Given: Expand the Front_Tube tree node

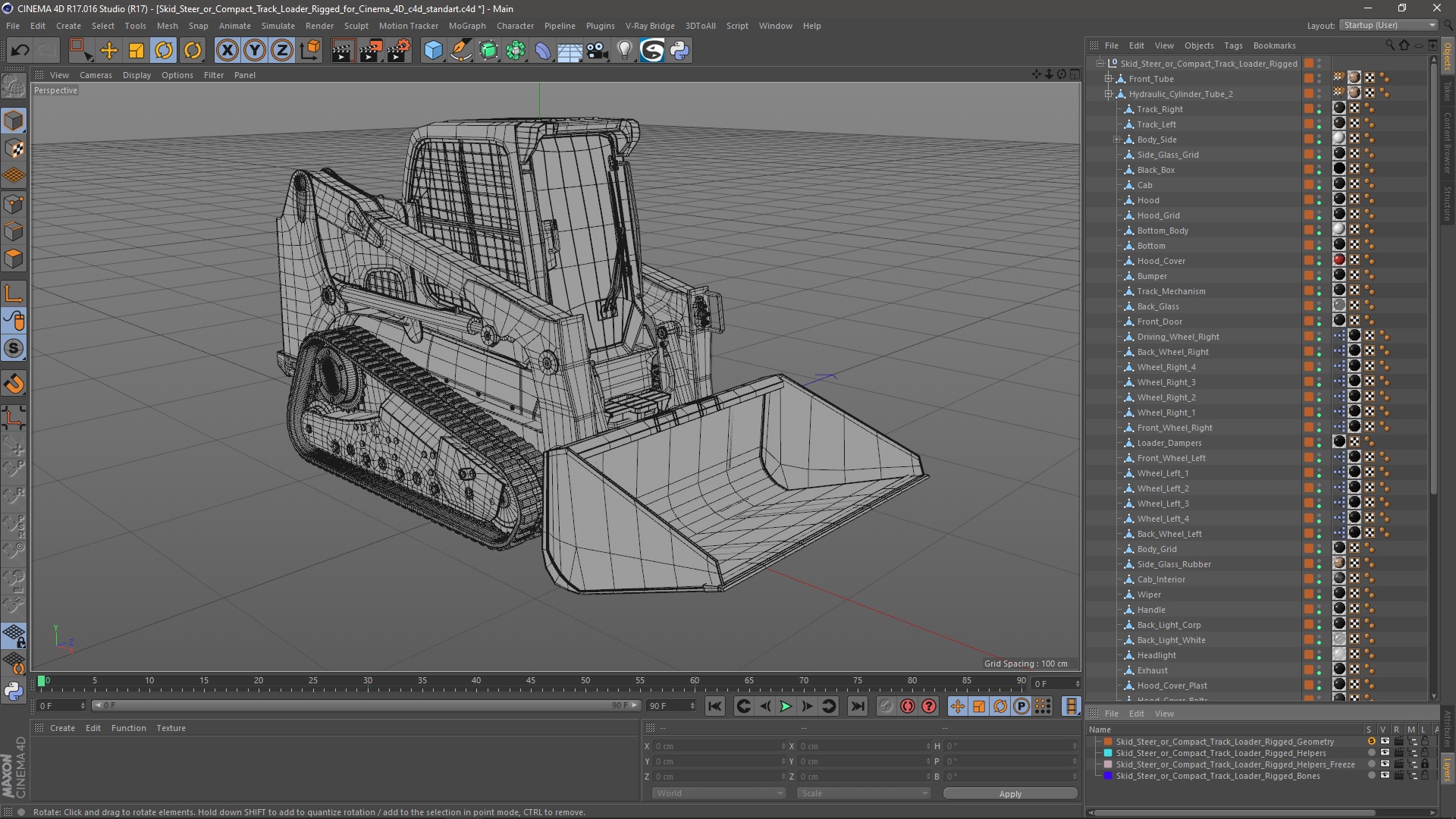Looking at the screenshot, I should 1108,79.
